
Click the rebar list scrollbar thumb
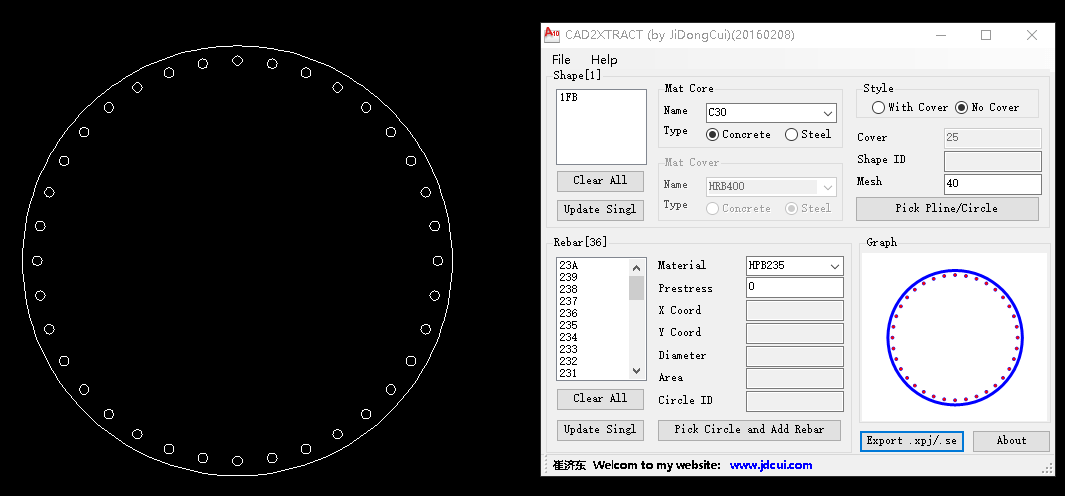(636, 288)
